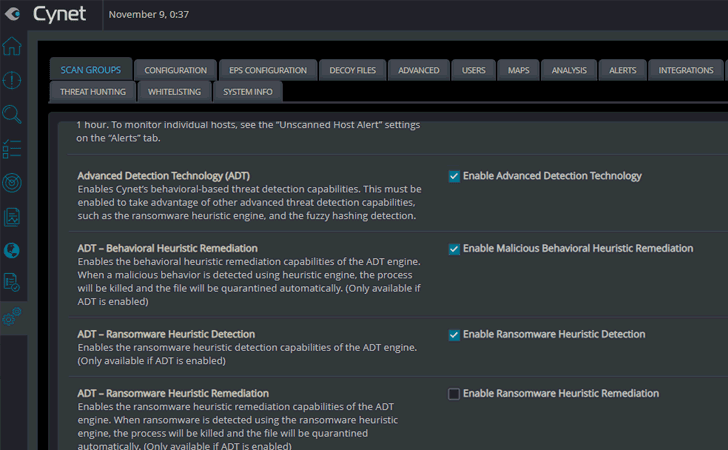Switch to the EPS Configuration tab
The height and width of the screenshot is (450, 728).
click(x=268, y=70)
